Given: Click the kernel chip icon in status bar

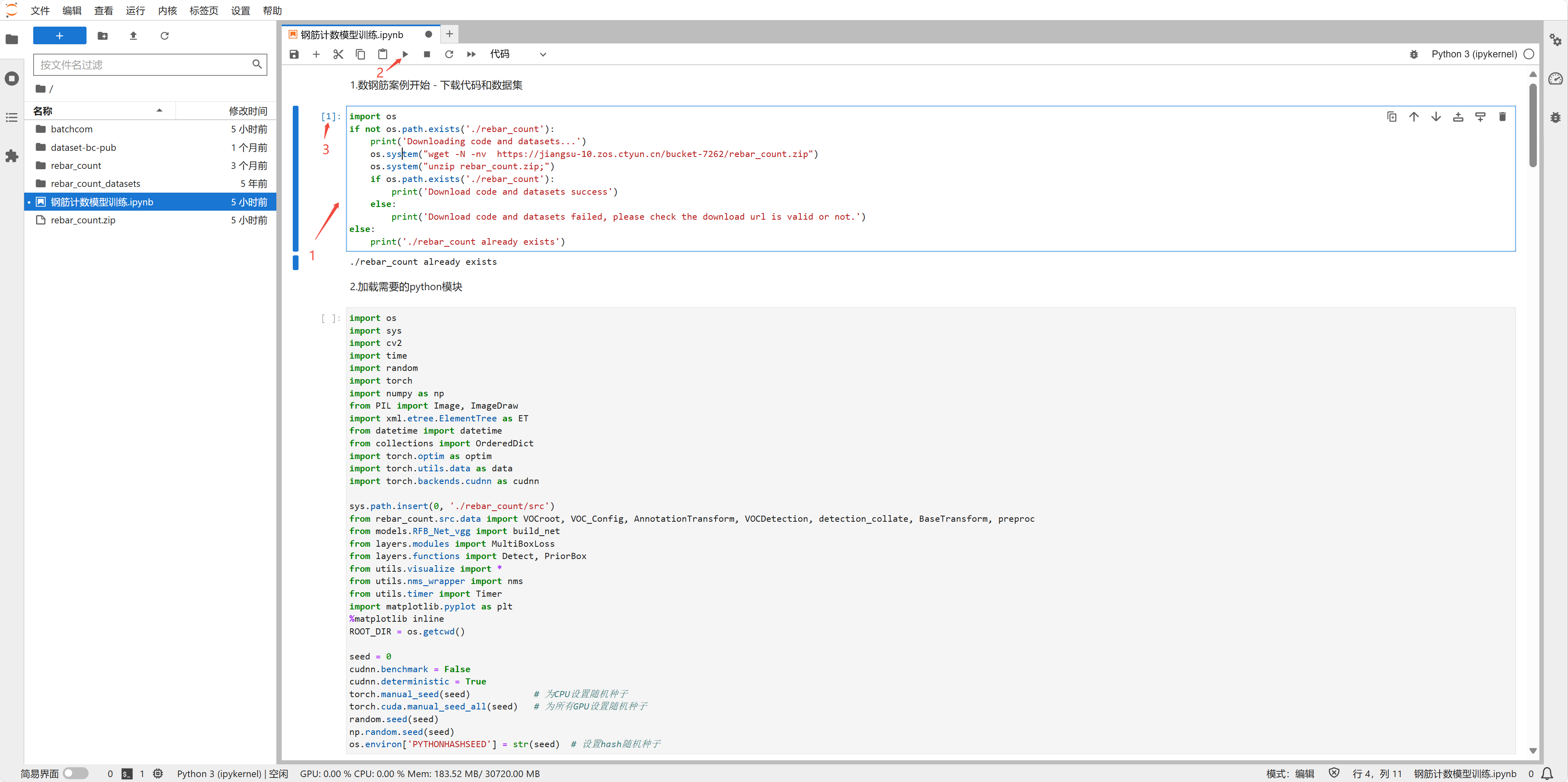Looking at the screenshot, I should [x=157, y=773].
